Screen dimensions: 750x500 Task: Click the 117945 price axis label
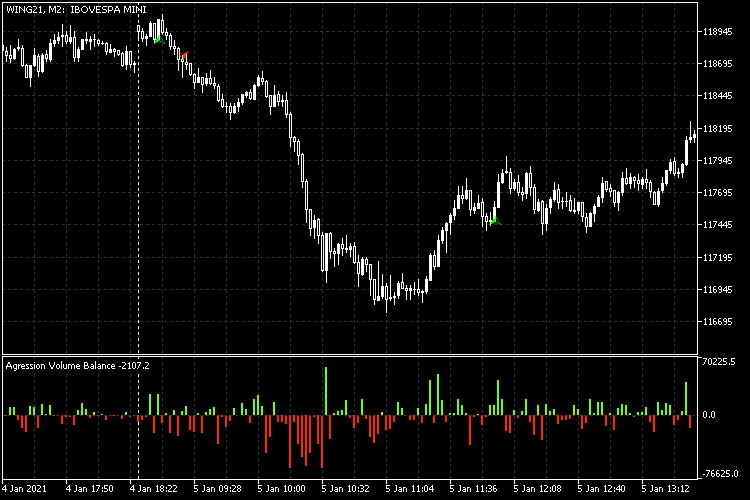tap(717, 161)
